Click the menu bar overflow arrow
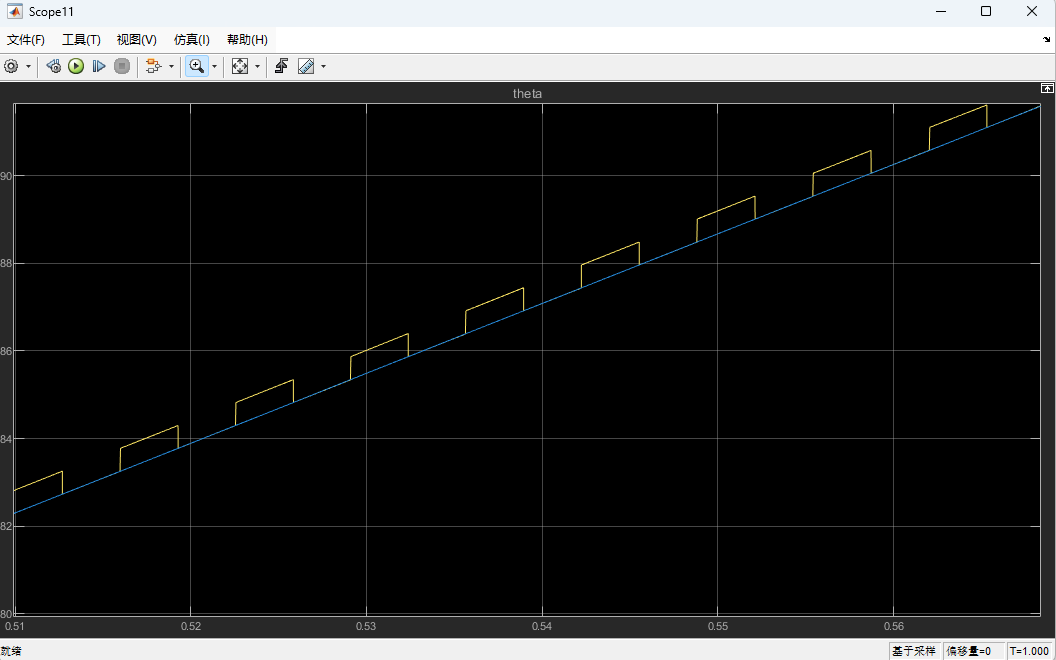This screenshot has height=660, width=1056. tap(1047, 40)
